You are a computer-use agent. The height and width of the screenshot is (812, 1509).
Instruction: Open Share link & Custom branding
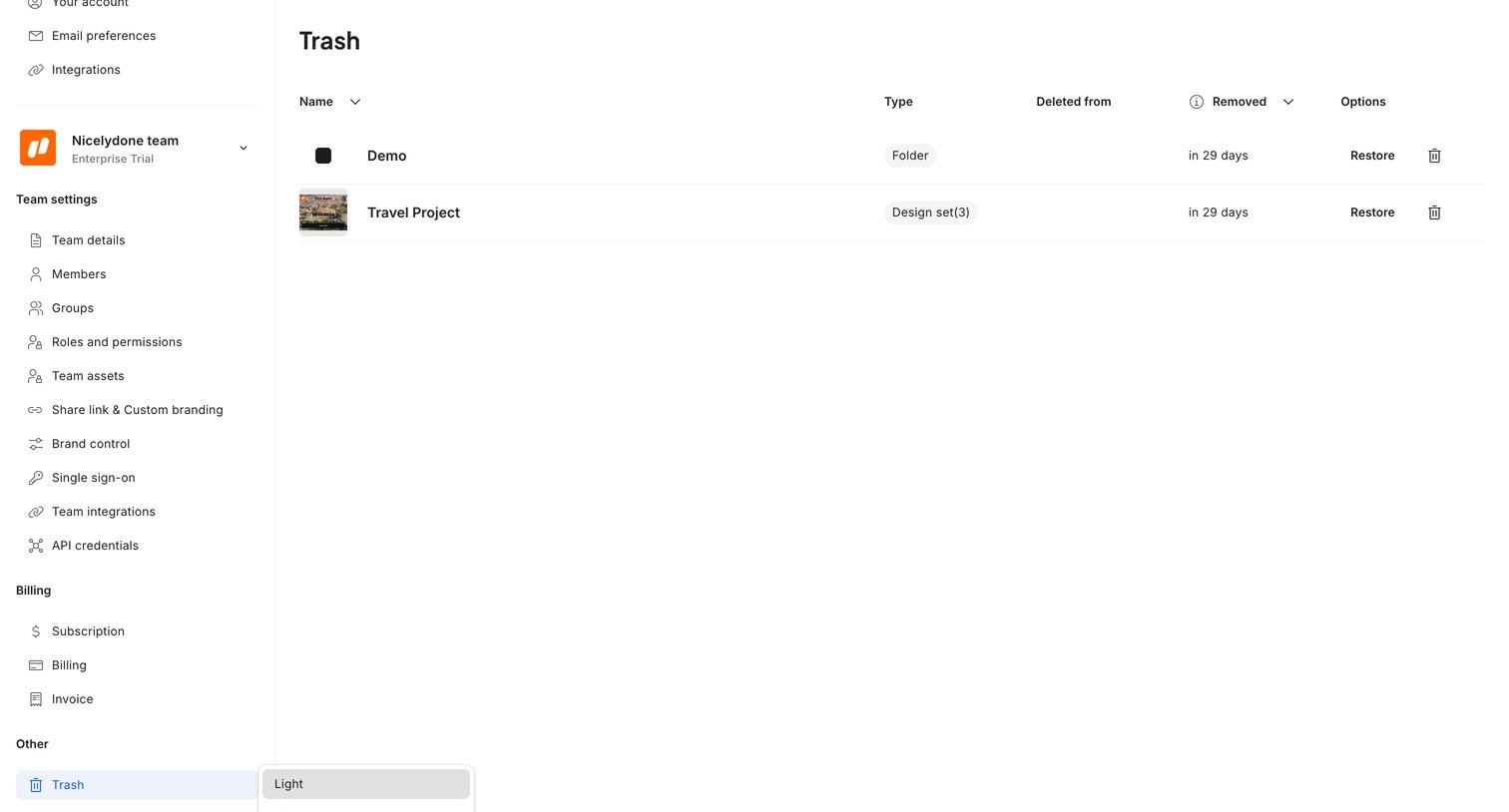(137, 410)
